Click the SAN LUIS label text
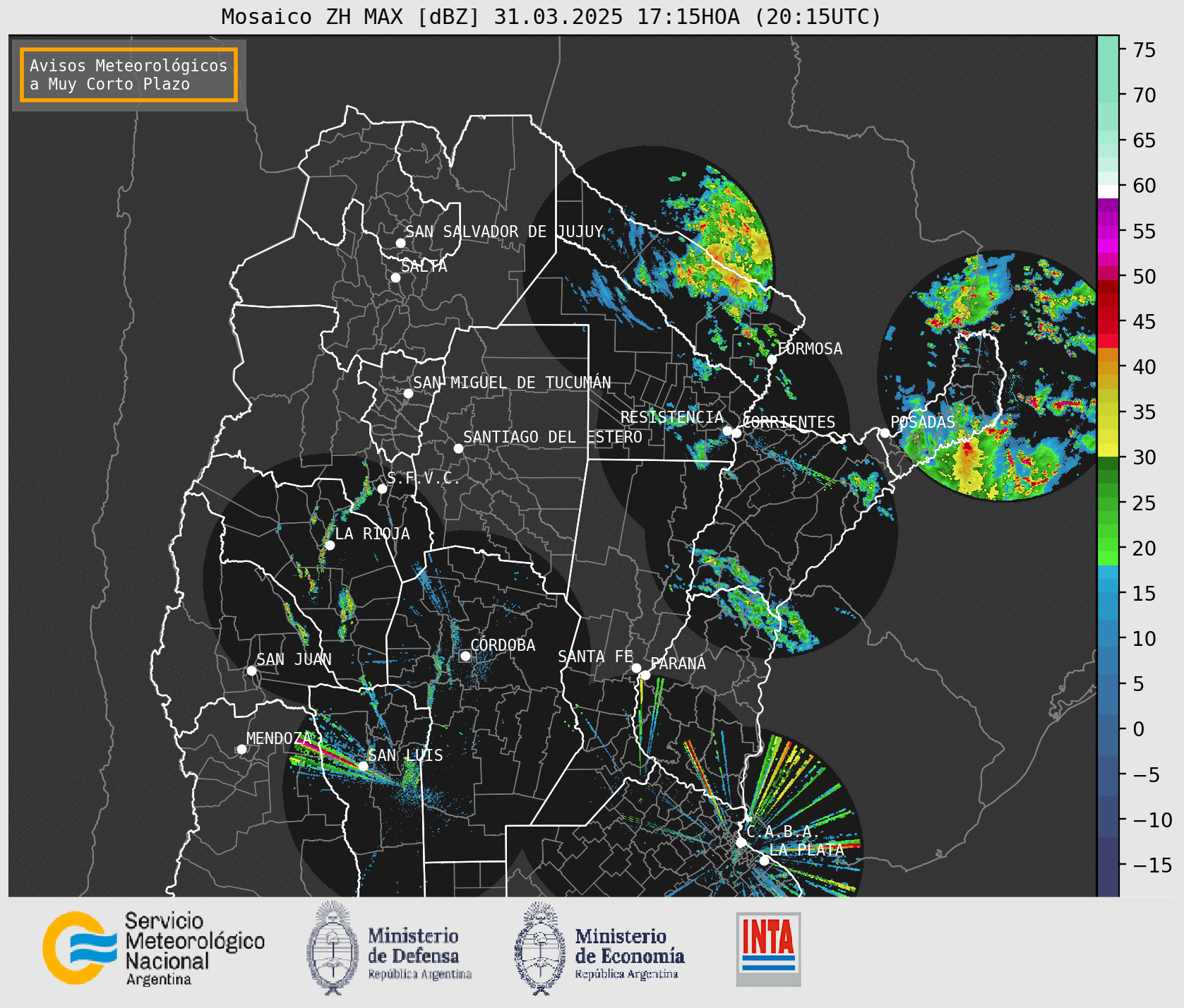Screen dimensions: 1184x1008 coord(406,755)
